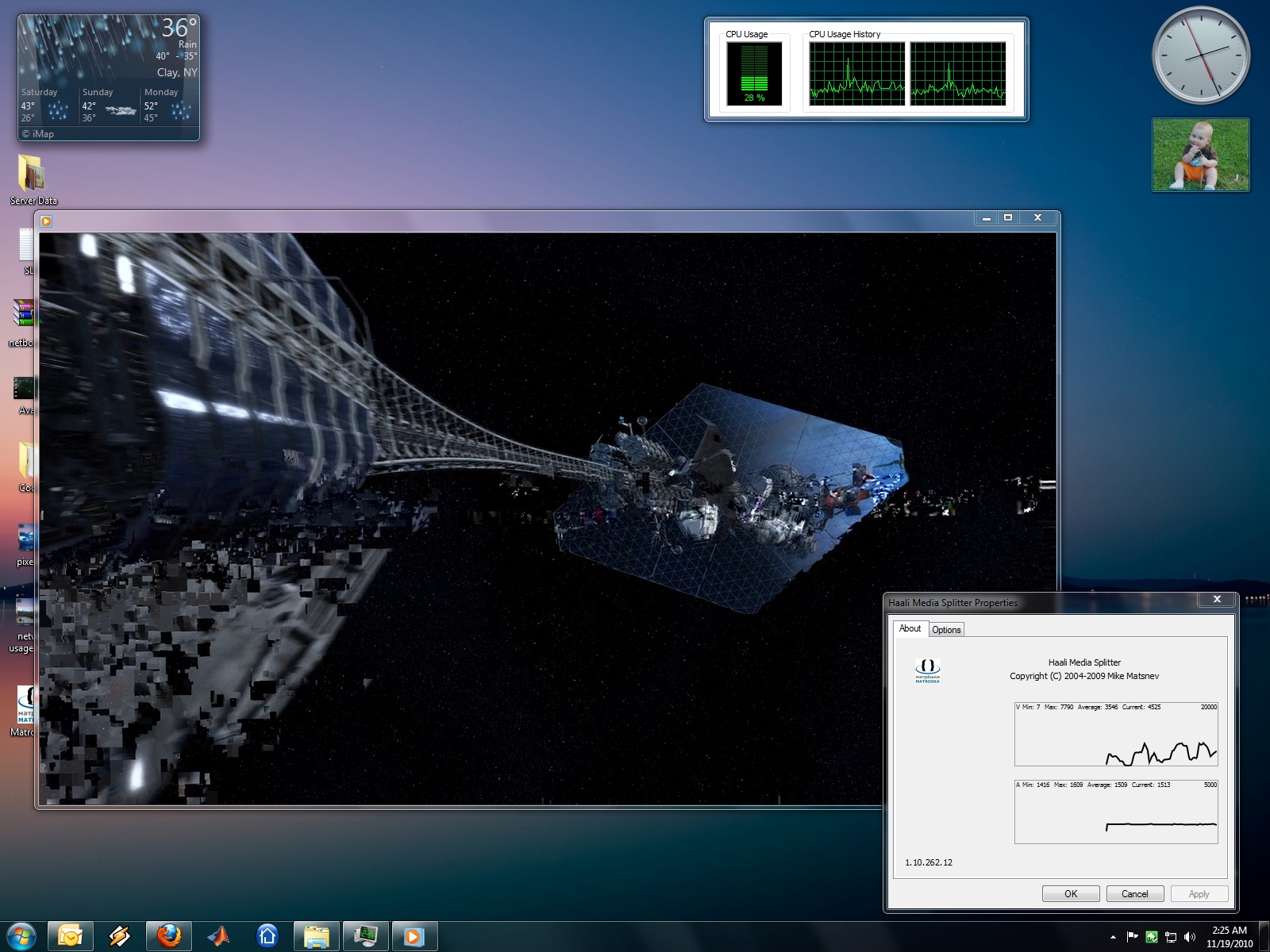Image resolution: width=1270 pixels, height=952 pixels.
Task: Click Monday's forecast in weather gadget
Action: [169, 106]
